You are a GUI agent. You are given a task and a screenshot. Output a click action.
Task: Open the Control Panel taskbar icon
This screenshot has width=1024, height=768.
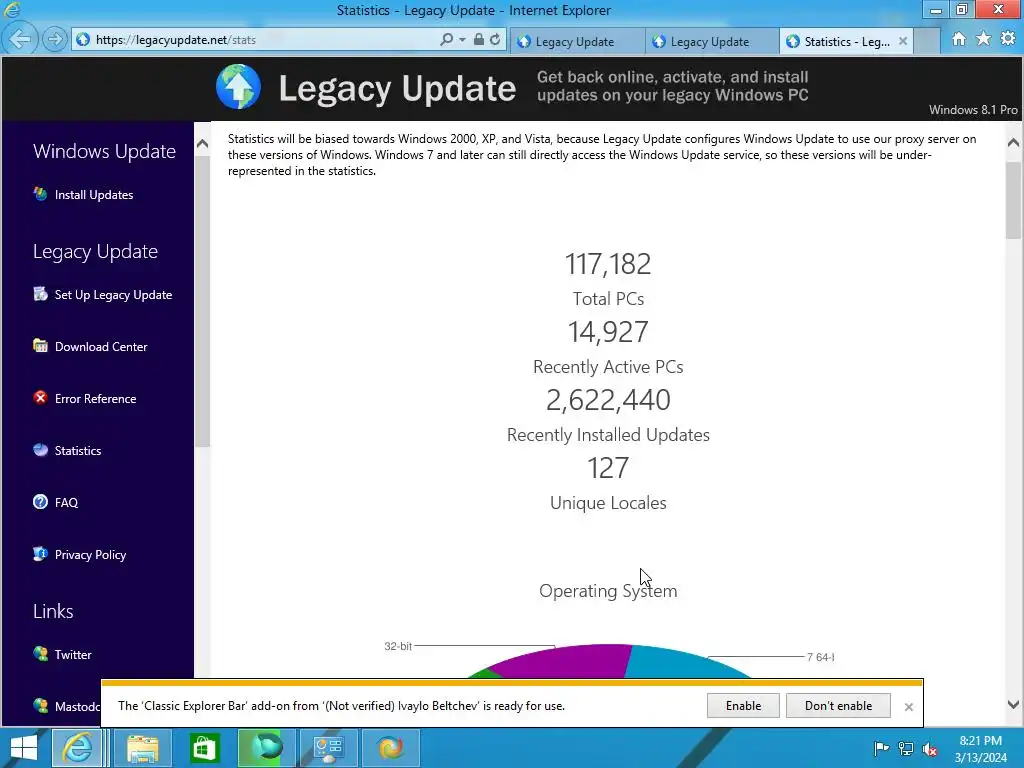(x=328, y=748)
